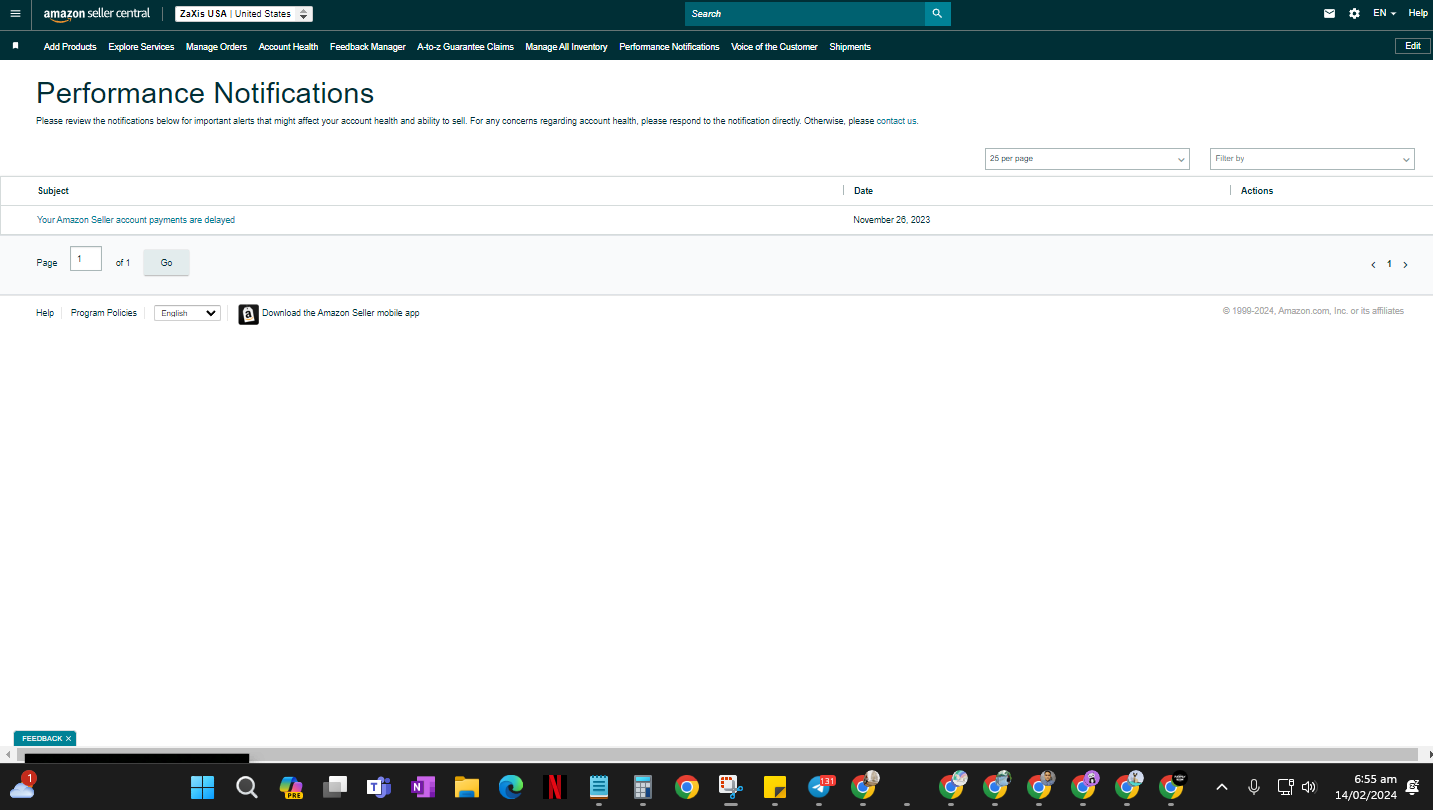
Task: Expand the Filter by dropdown
Action: click(x=1312, y=159)
